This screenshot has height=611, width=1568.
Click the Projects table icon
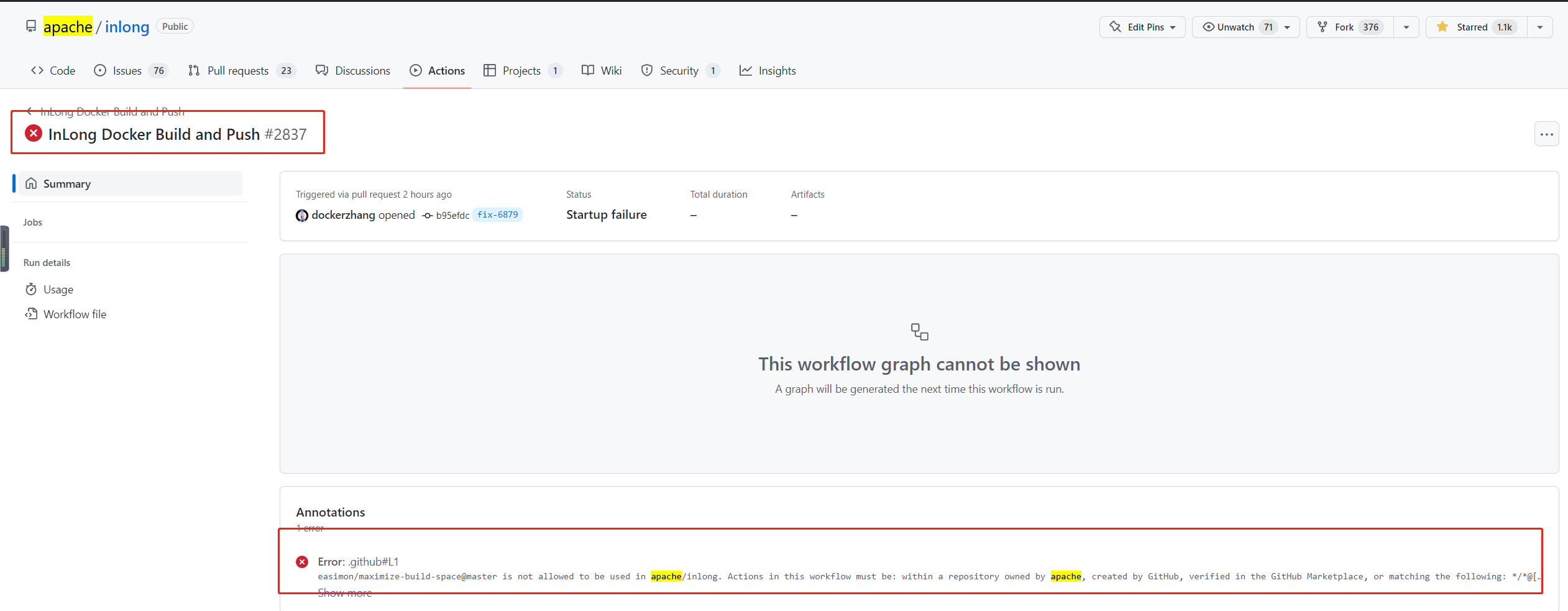click(490, 70)
